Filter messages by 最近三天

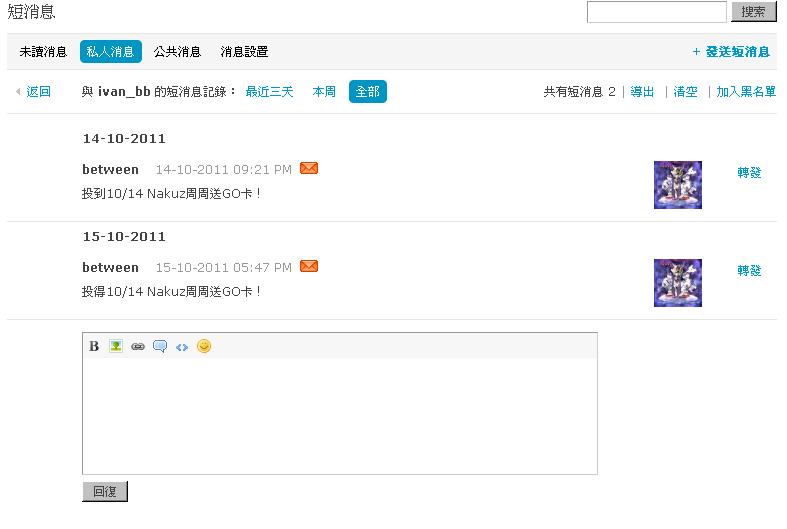pyautogui.click(x=270, y=92)
